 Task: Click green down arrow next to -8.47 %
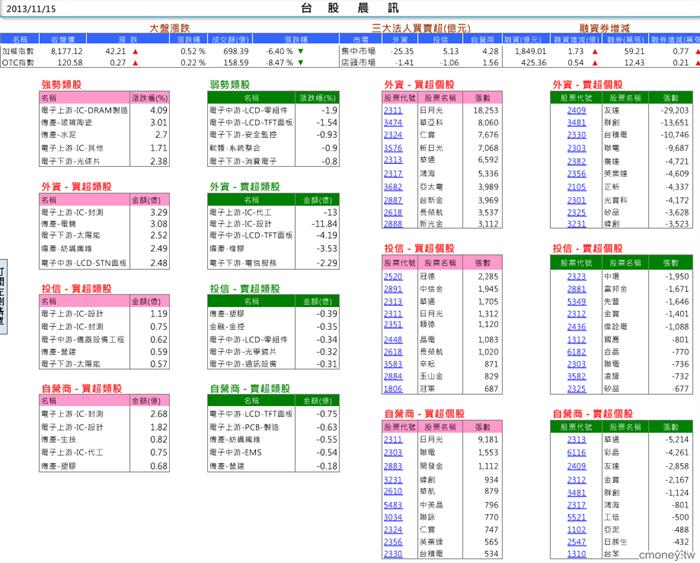pos(299,61)
